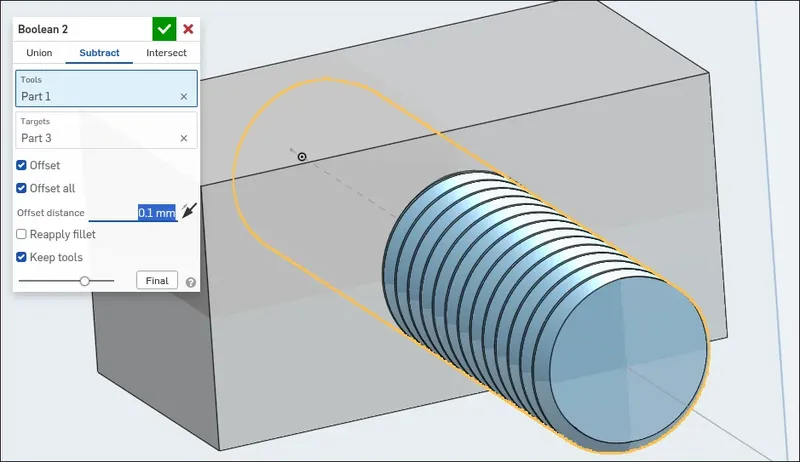Uncheck the Offset checkbox
Screen dimensions: 800x462
(x=22, y=164)
